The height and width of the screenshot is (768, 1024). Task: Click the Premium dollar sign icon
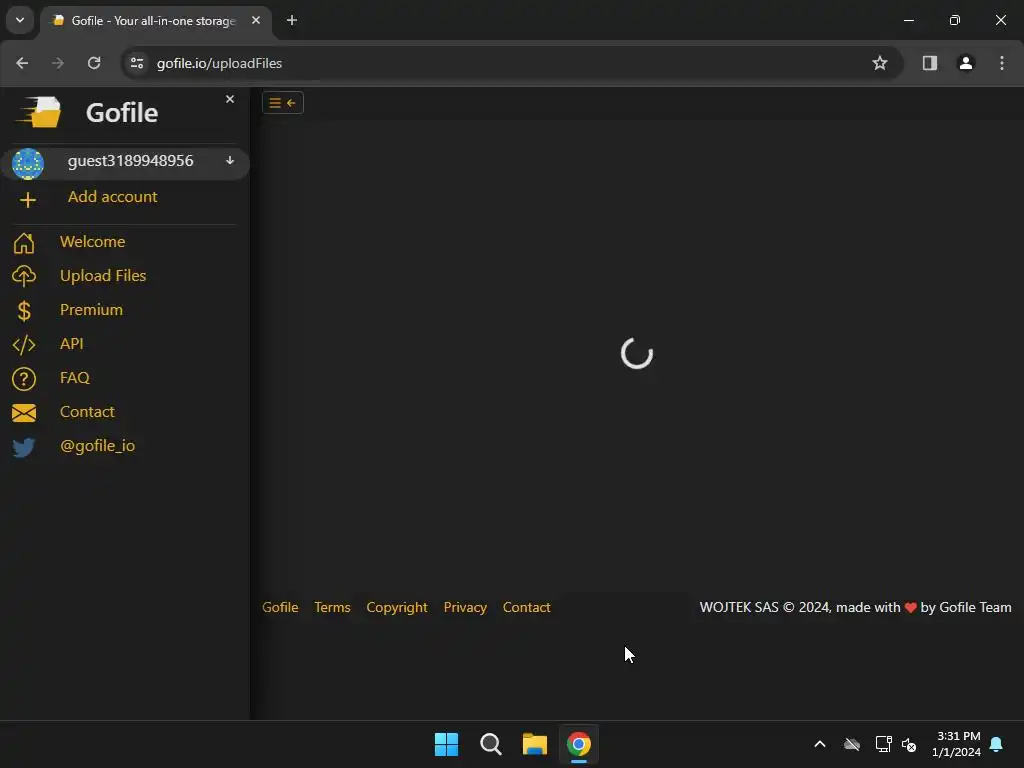coord(24,311)
